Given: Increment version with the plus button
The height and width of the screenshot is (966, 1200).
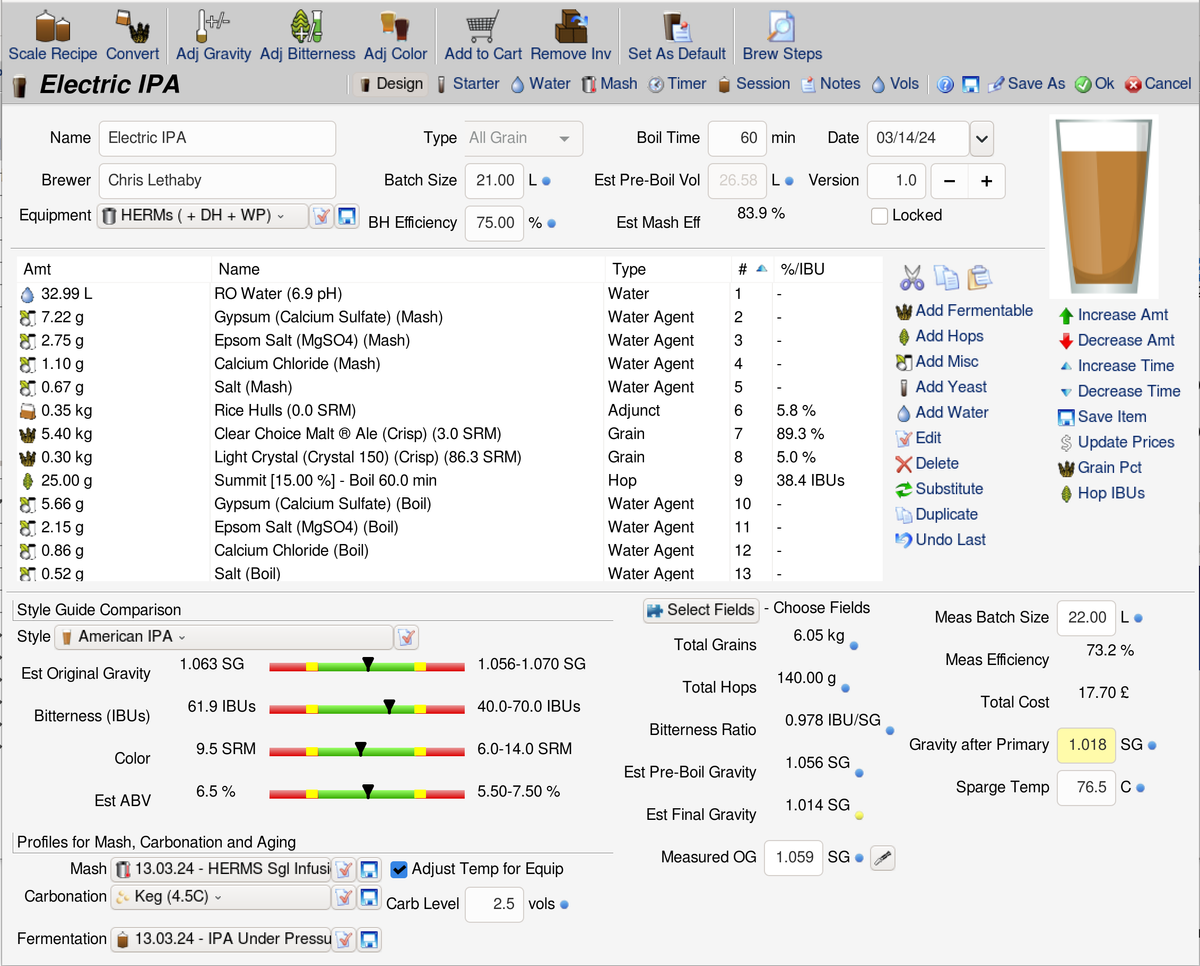Looking at the screenshot, I should 986,181.
